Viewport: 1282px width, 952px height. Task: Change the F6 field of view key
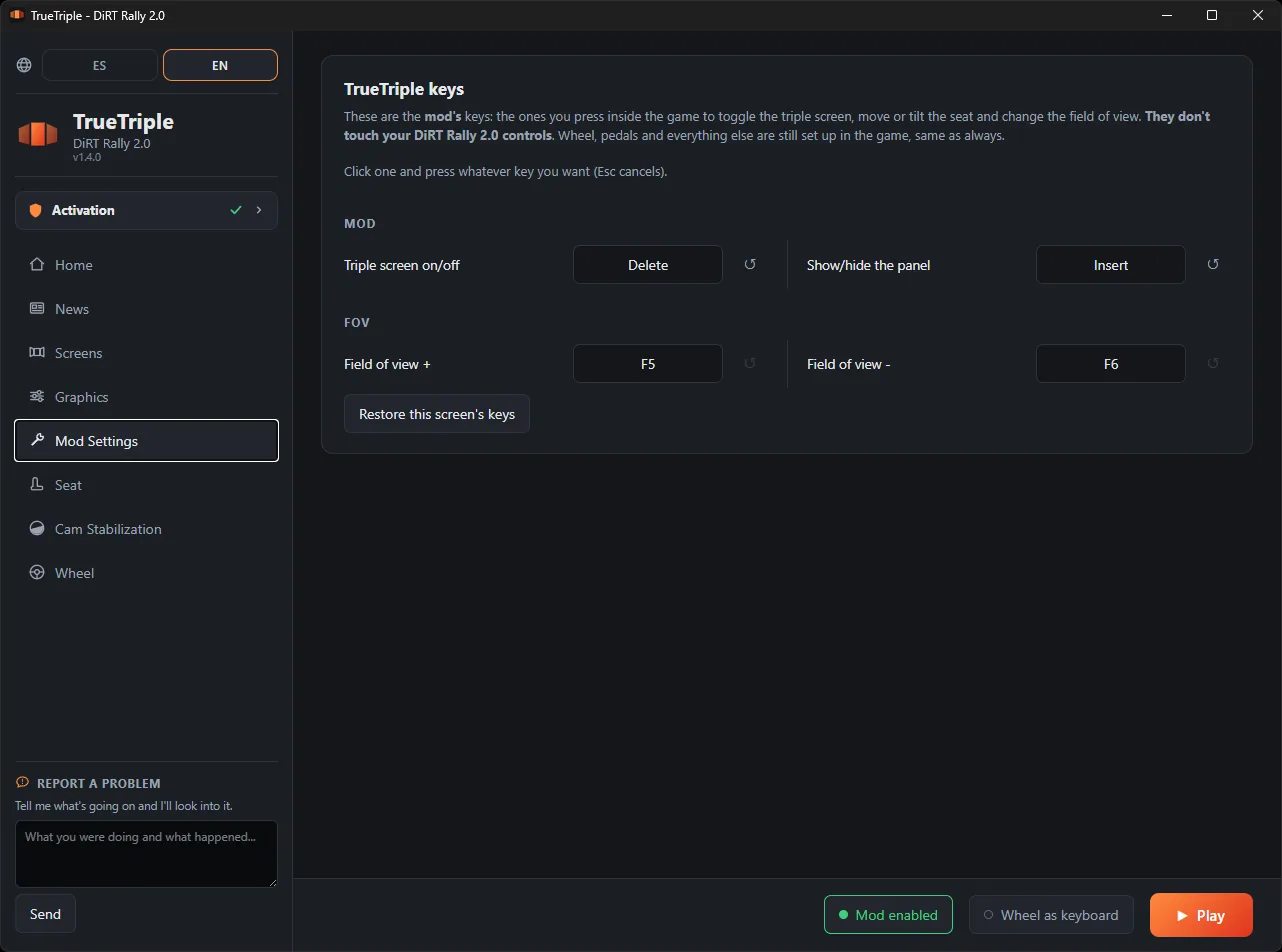pos(1111,364)
